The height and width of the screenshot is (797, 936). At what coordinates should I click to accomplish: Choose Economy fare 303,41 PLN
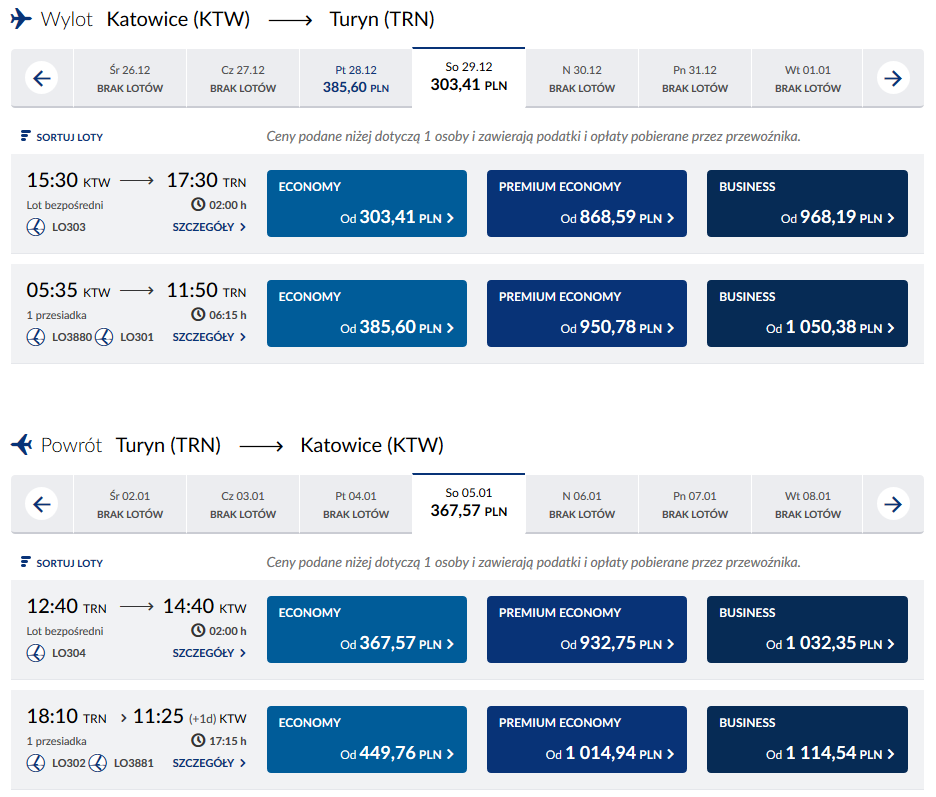tap(367, 204)
